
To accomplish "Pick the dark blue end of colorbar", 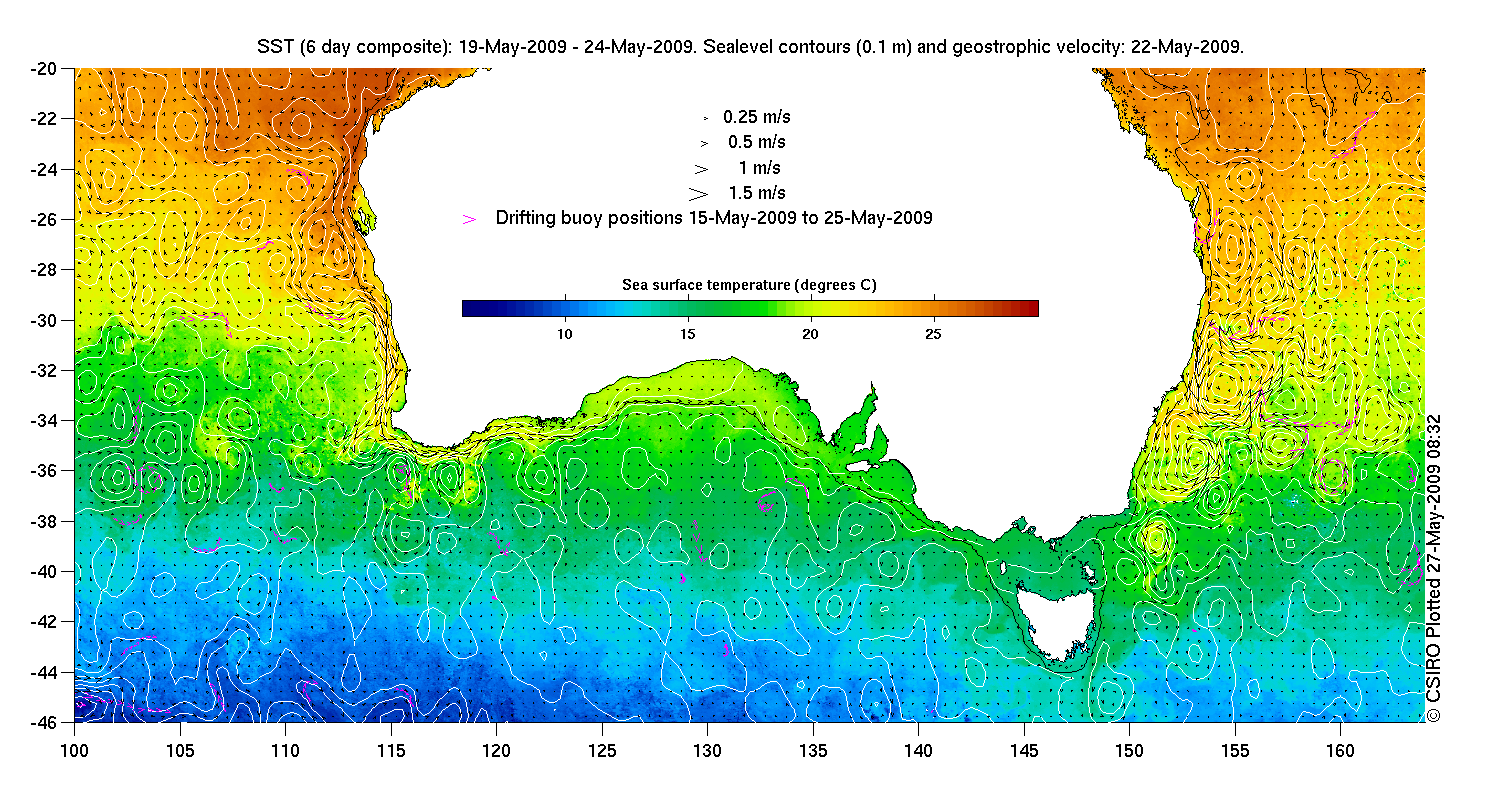I will click(470, 308).
